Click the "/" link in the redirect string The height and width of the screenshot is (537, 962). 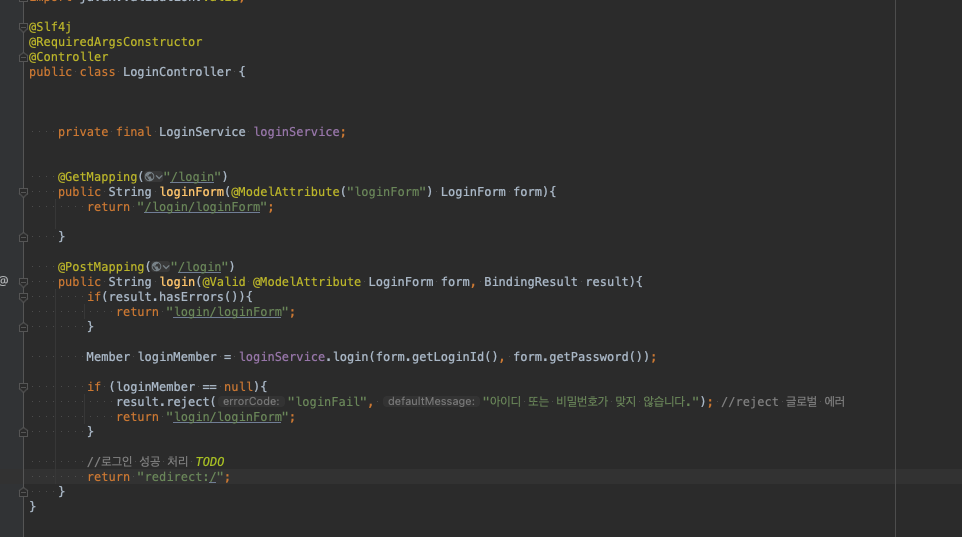(x=213, y=477)
